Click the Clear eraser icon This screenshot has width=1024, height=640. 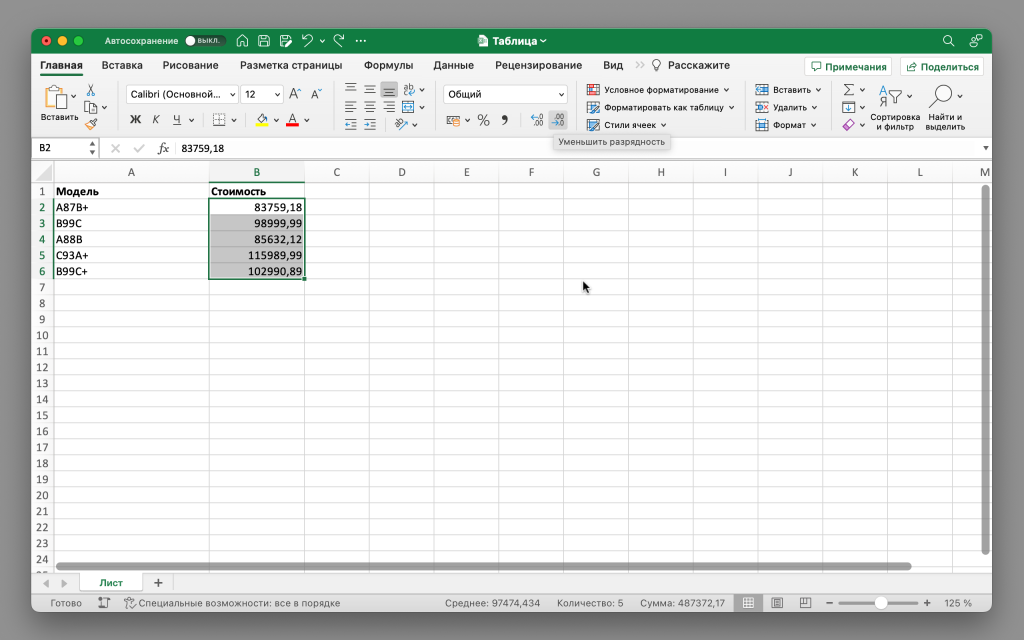848,125
